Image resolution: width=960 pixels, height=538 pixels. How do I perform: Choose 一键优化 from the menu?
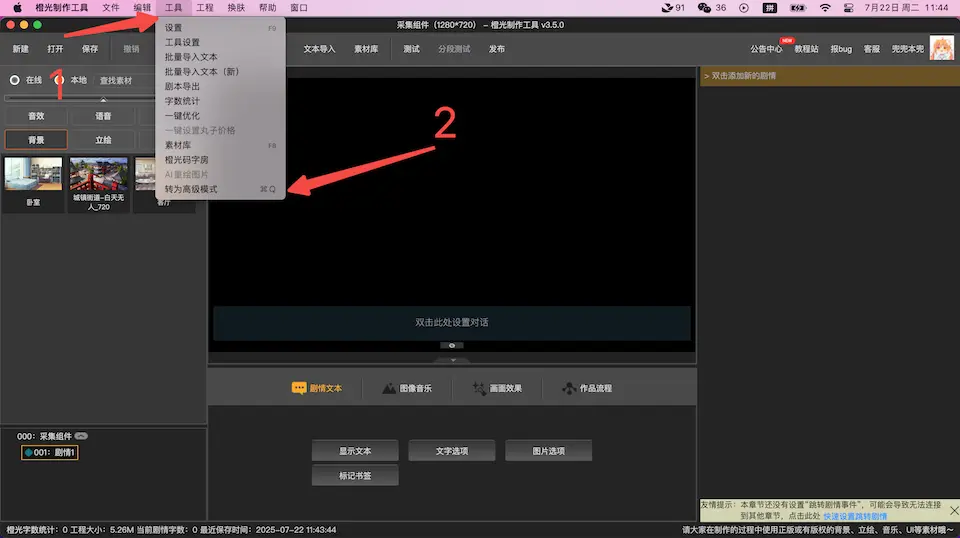pos(220,116)
